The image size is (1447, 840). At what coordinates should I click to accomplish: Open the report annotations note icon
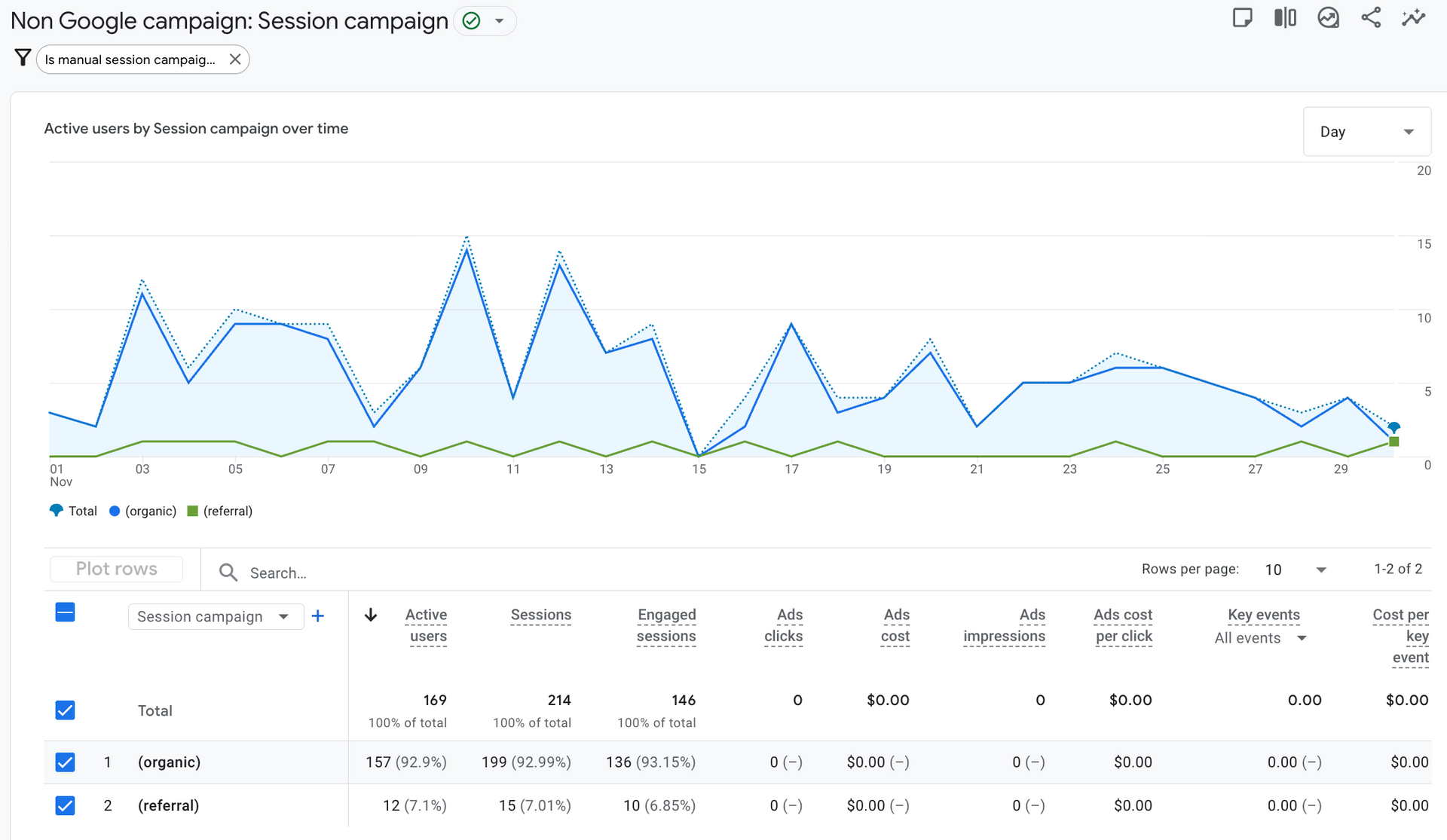[1242, 17]
